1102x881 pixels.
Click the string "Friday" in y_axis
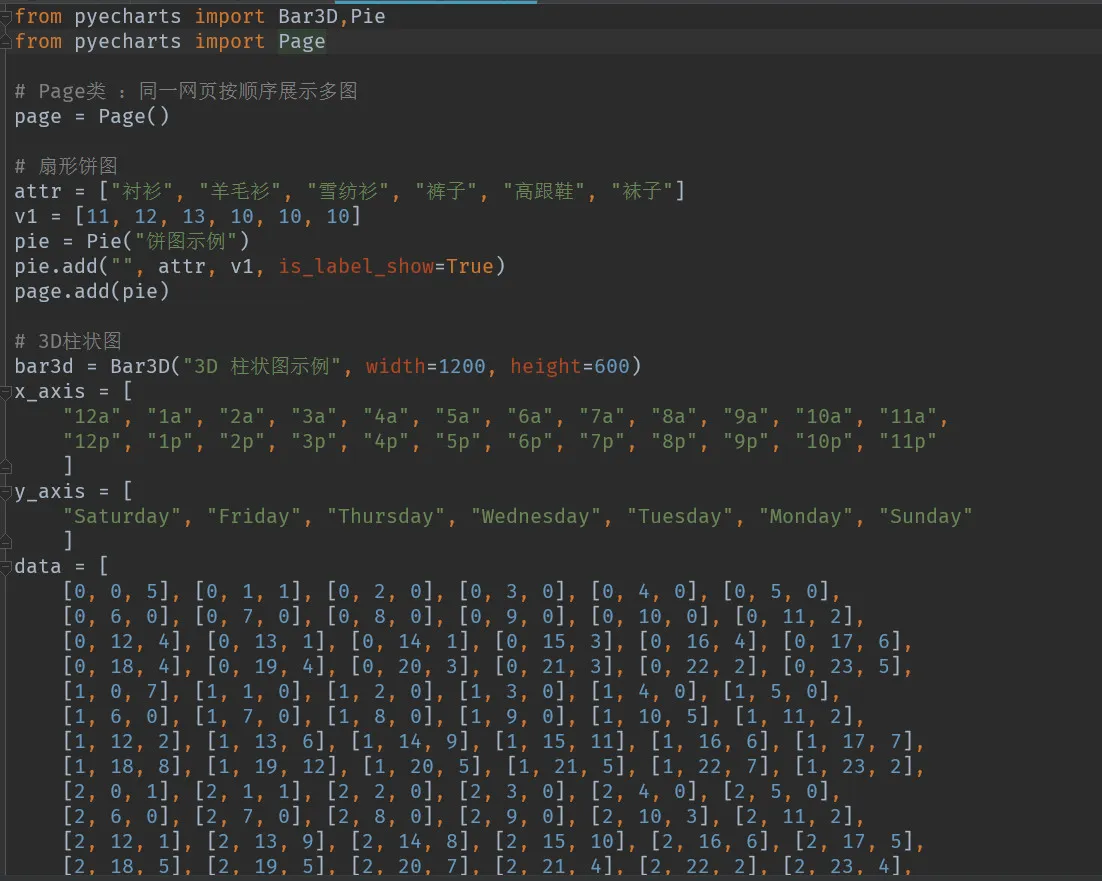(x=254, y=516)
